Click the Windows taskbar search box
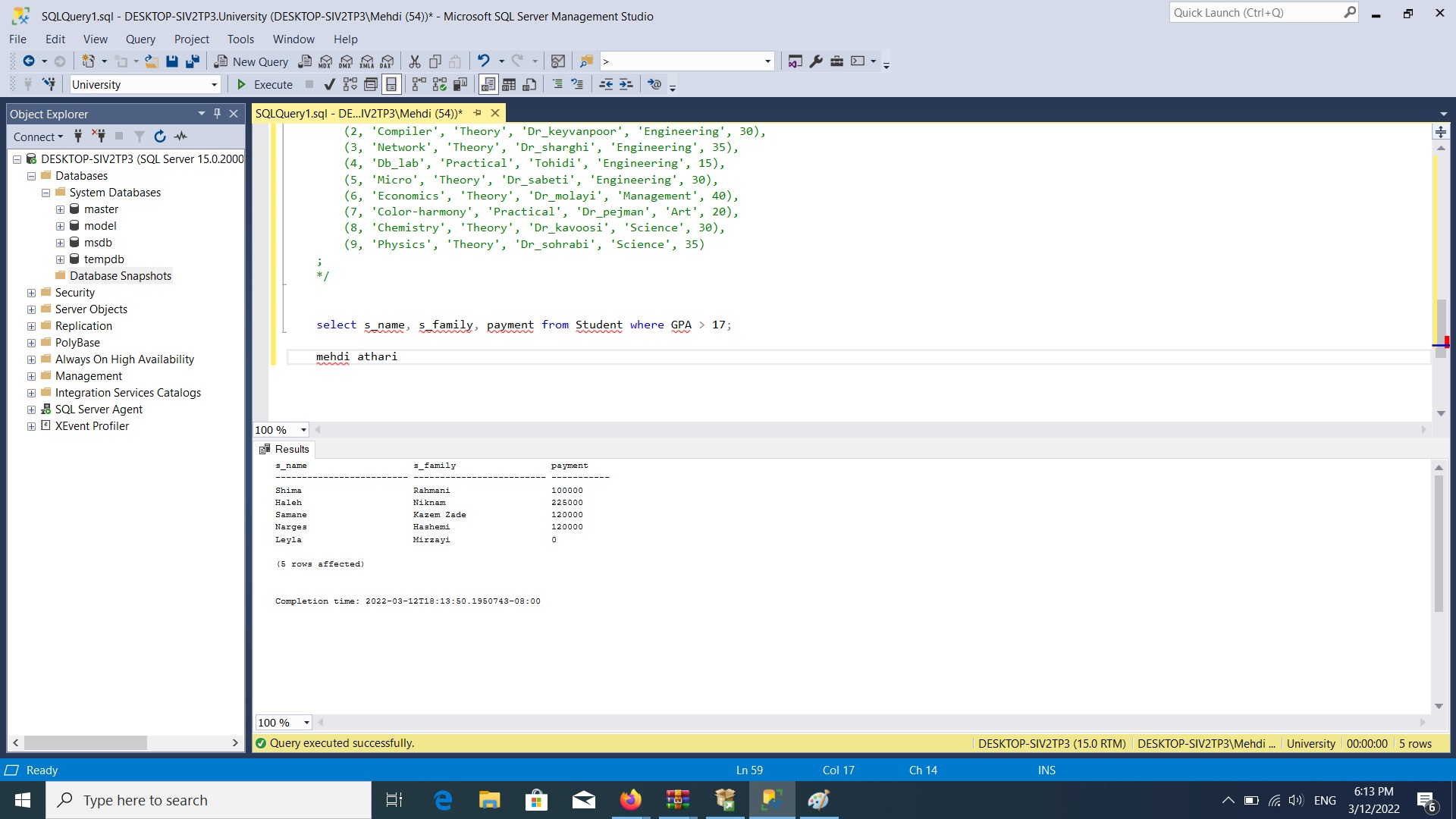1456x819 pixels. (x=209, y=800)
